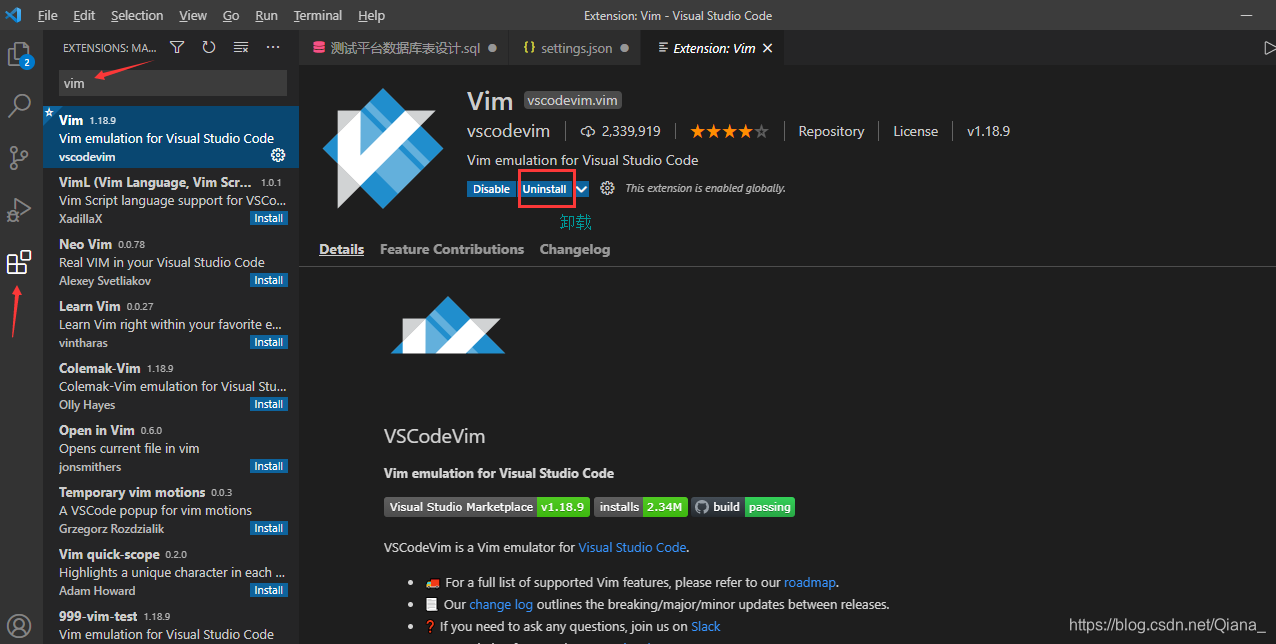Open the Visual Studio Code link

coord(632,547)
